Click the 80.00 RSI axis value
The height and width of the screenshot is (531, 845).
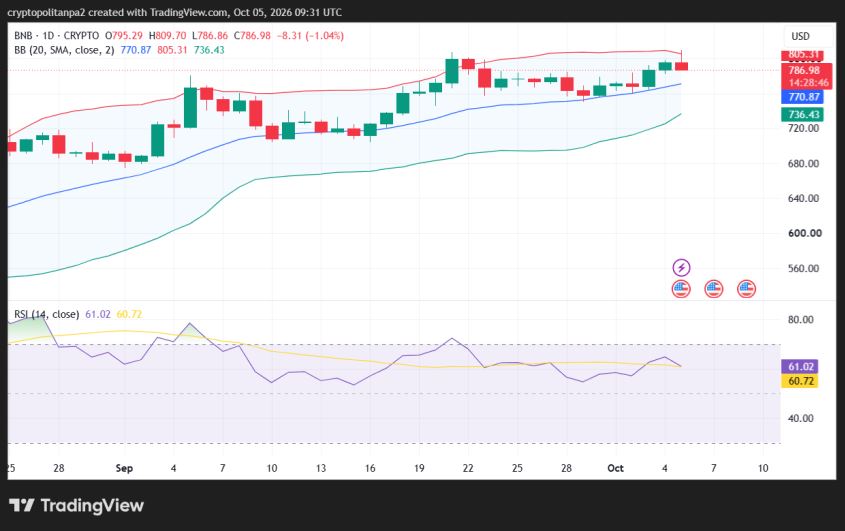[800, 320]
